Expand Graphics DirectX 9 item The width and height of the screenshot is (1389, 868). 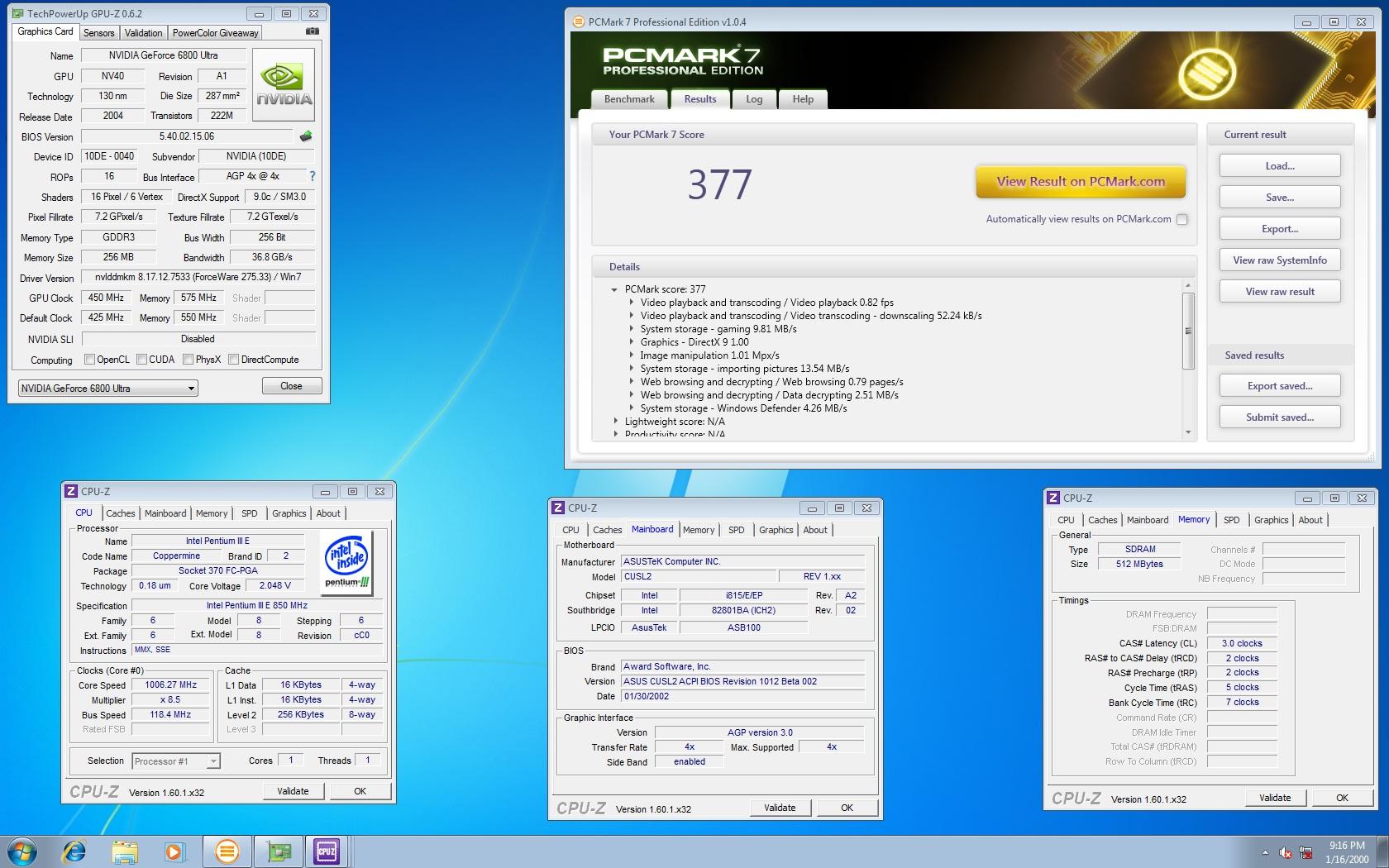(x=632, y=342)
